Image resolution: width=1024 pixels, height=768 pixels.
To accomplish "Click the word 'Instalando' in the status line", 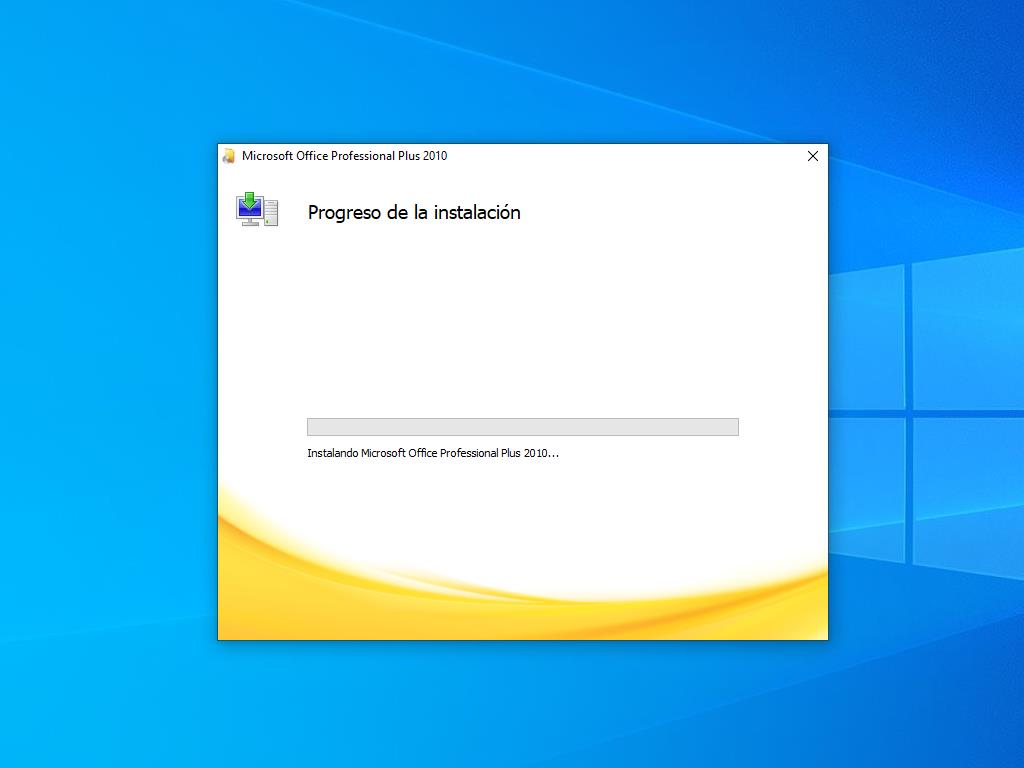I will pyautogui.click(x=332, y=453).
